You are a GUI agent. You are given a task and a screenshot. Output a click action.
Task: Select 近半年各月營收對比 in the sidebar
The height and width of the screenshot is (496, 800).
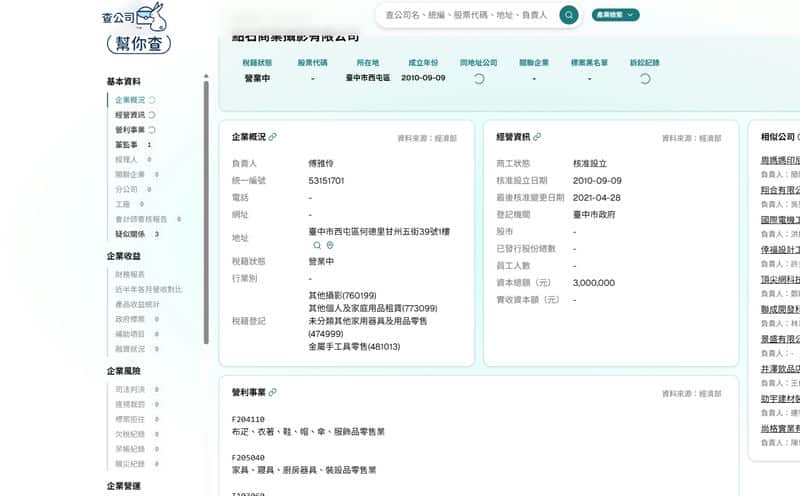point(148,289)
